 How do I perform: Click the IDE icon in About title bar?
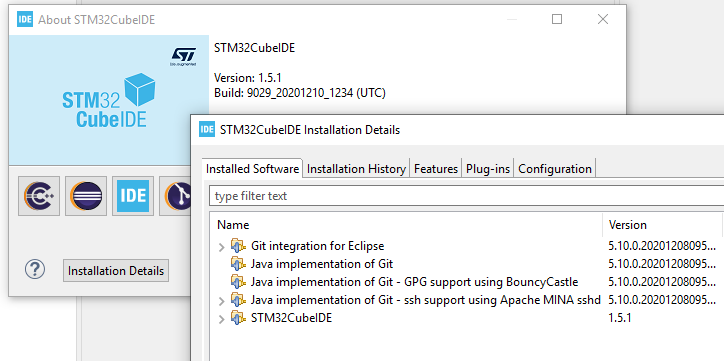tap(25, 19)
